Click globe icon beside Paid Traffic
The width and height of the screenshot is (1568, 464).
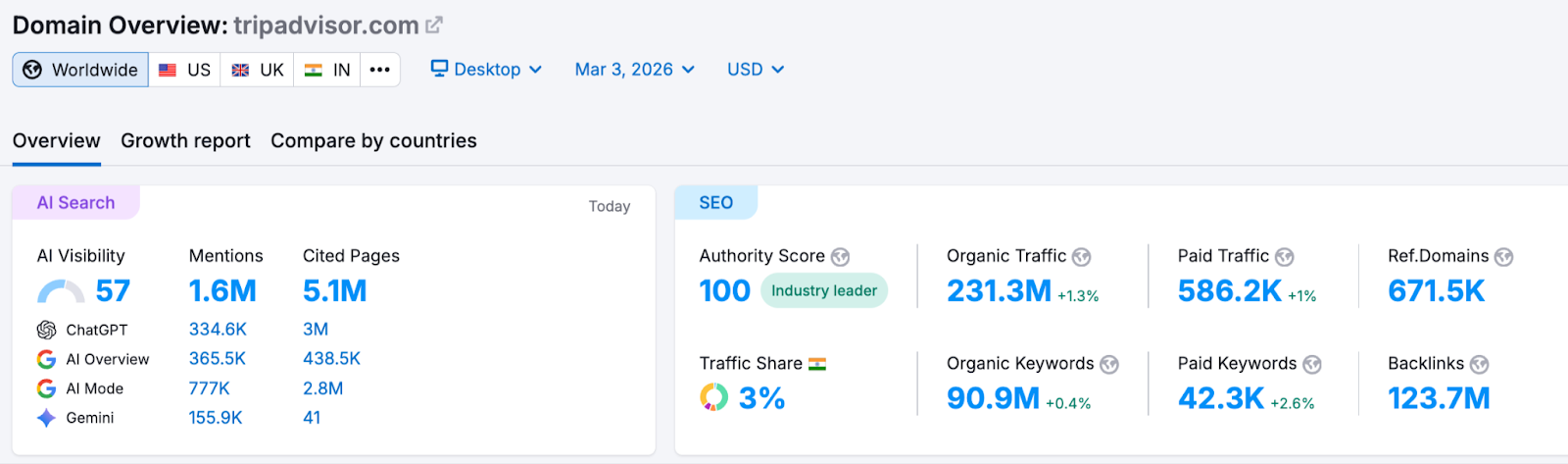pyautogui.click(x=1284, y=257)
